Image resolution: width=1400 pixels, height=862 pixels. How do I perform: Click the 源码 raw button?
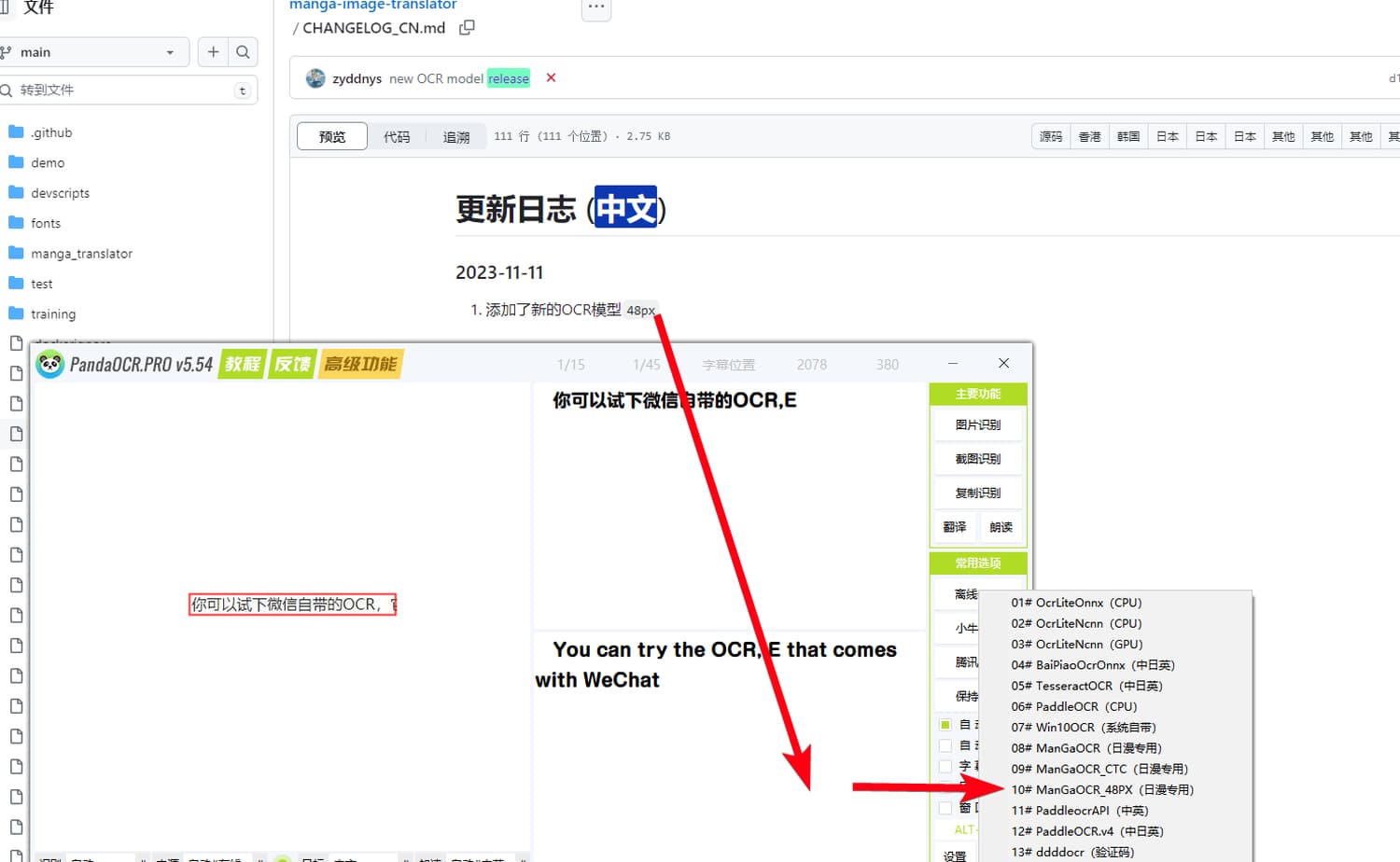[1051, 136]
